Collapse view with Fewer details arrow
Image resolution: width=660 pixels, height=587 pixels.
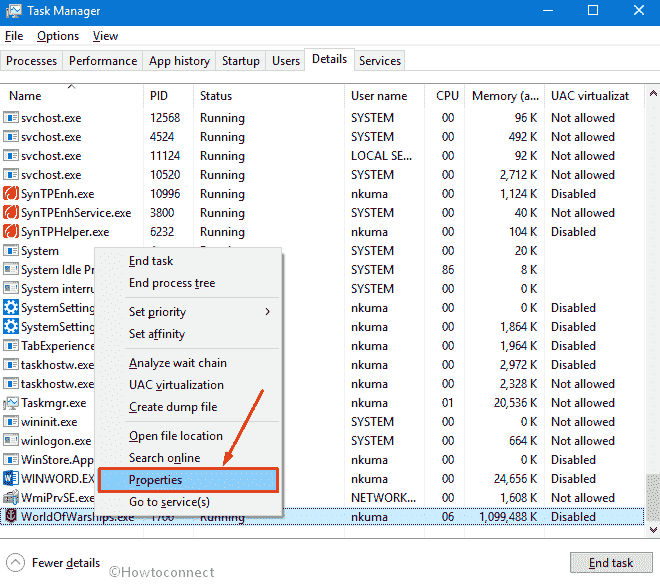coord(16,563)
